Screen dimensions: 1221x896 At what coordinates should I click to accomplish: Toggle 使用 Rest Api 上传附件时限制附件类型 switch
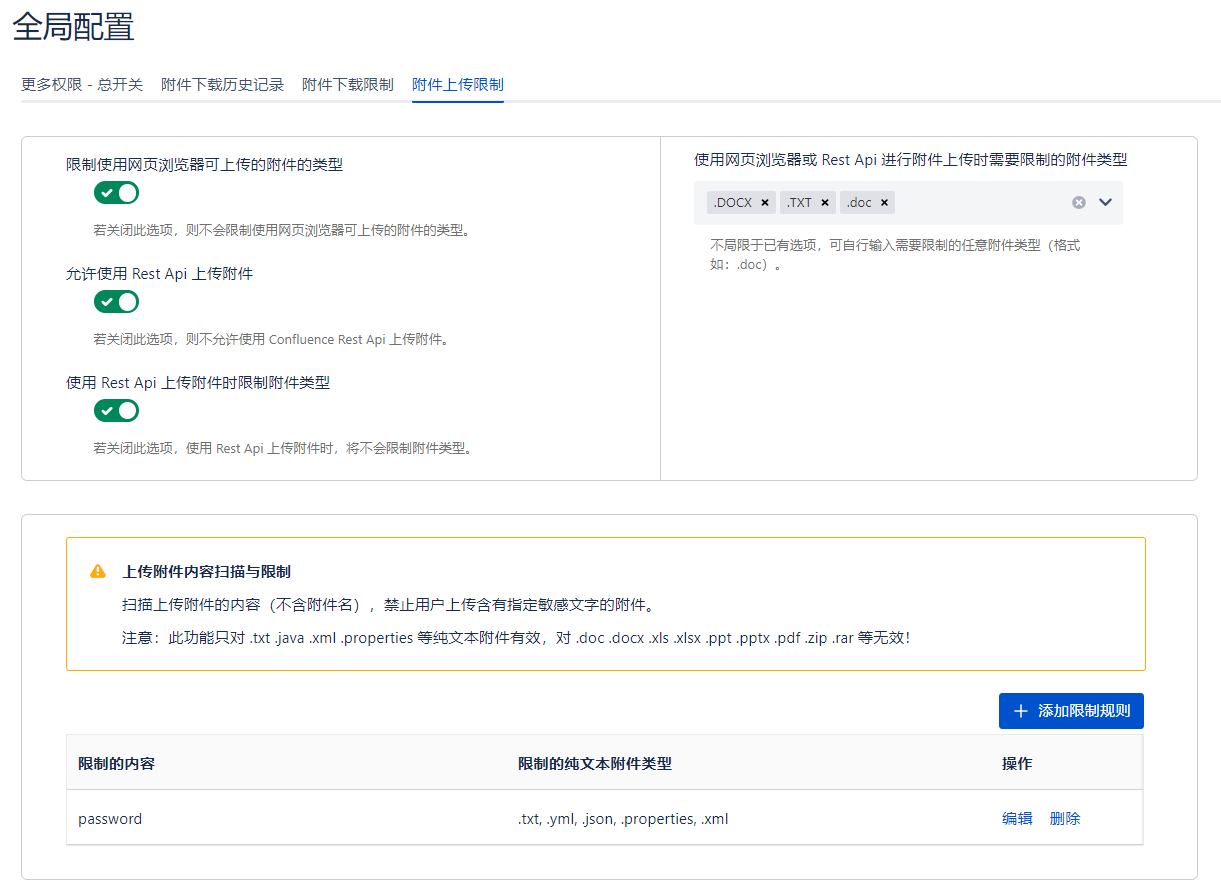[116, 411]
